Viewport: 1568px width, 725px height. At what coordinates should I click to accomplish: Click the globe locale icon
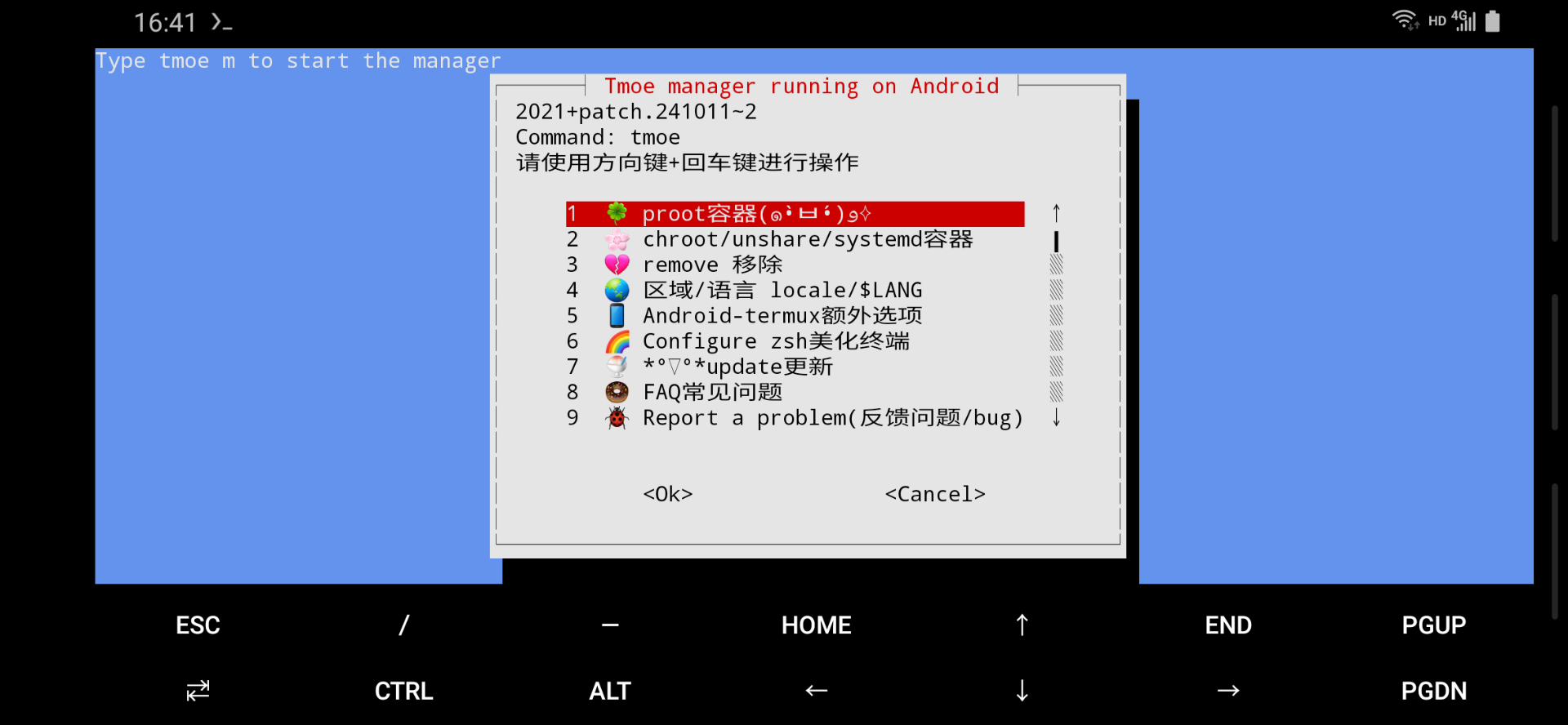(x=617, y=290)
